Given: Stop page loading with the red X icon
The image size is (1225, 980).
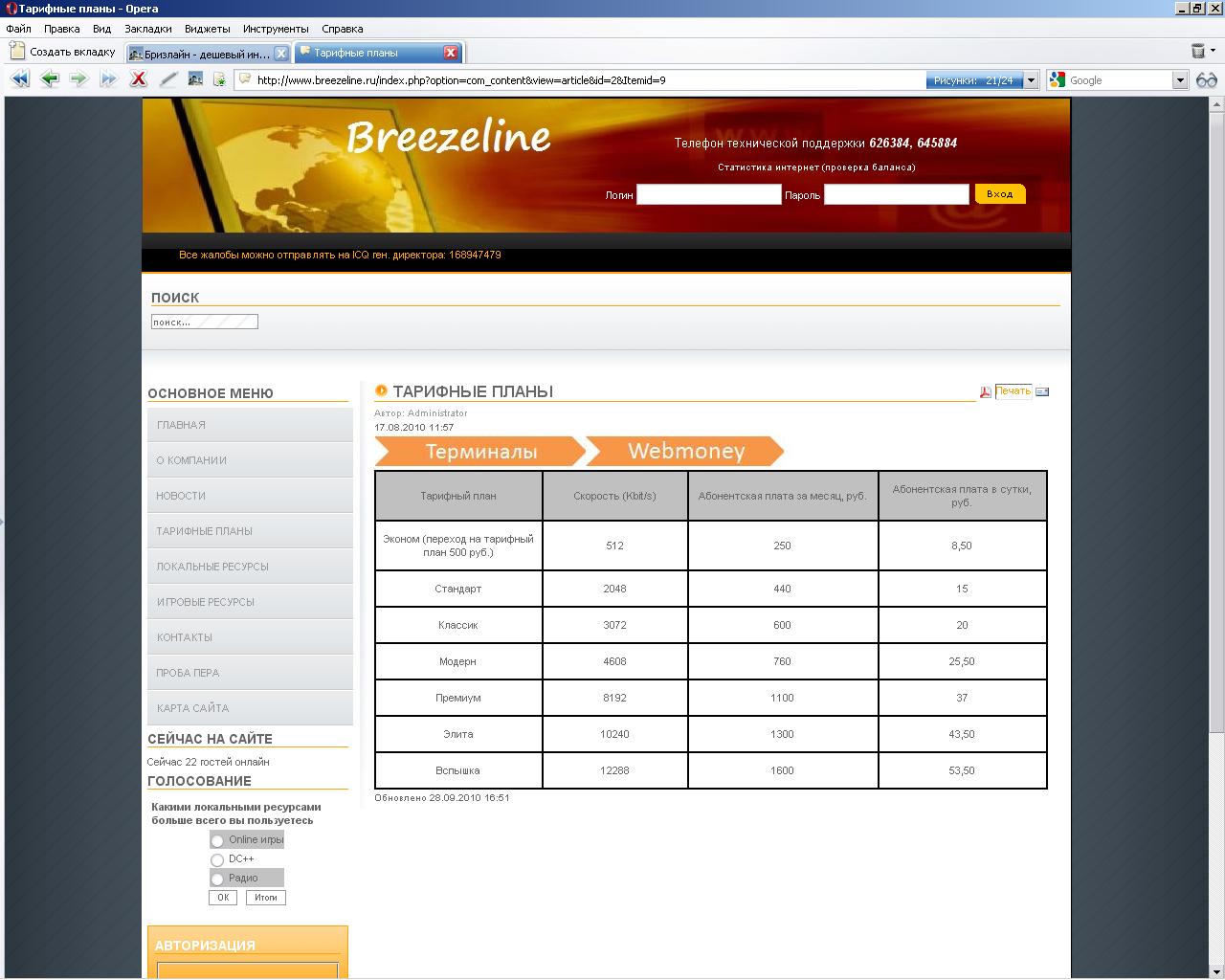Looking at the screenshot, I should pos(139,79).
